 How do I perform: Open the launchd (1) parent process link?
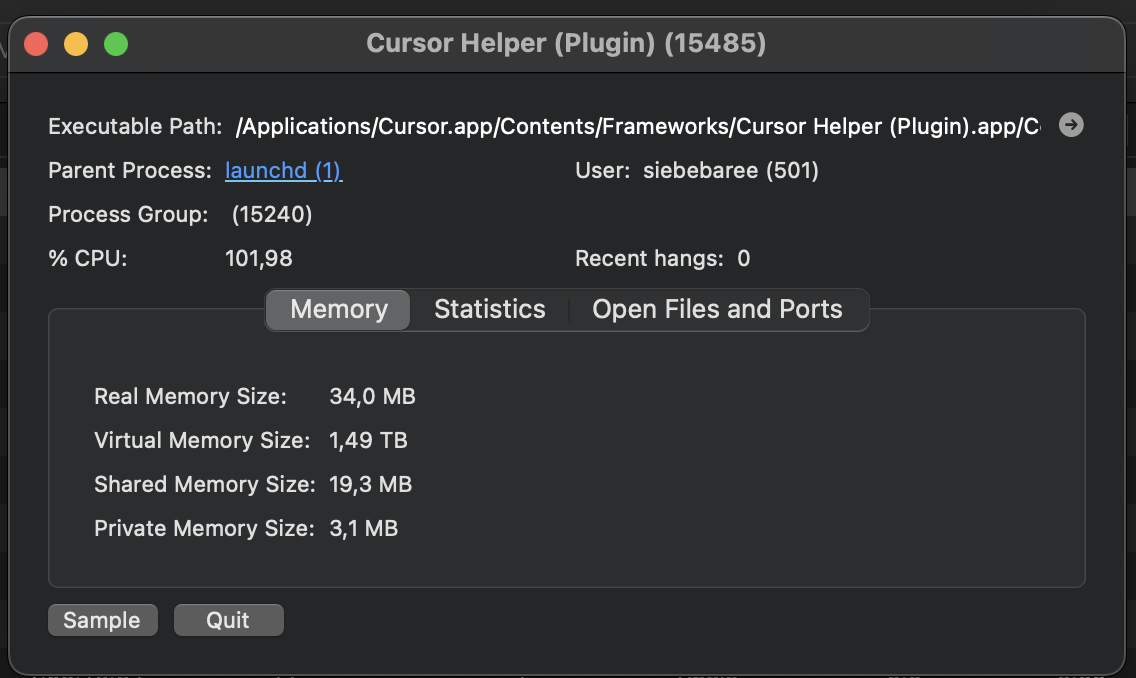pos(283,170)
